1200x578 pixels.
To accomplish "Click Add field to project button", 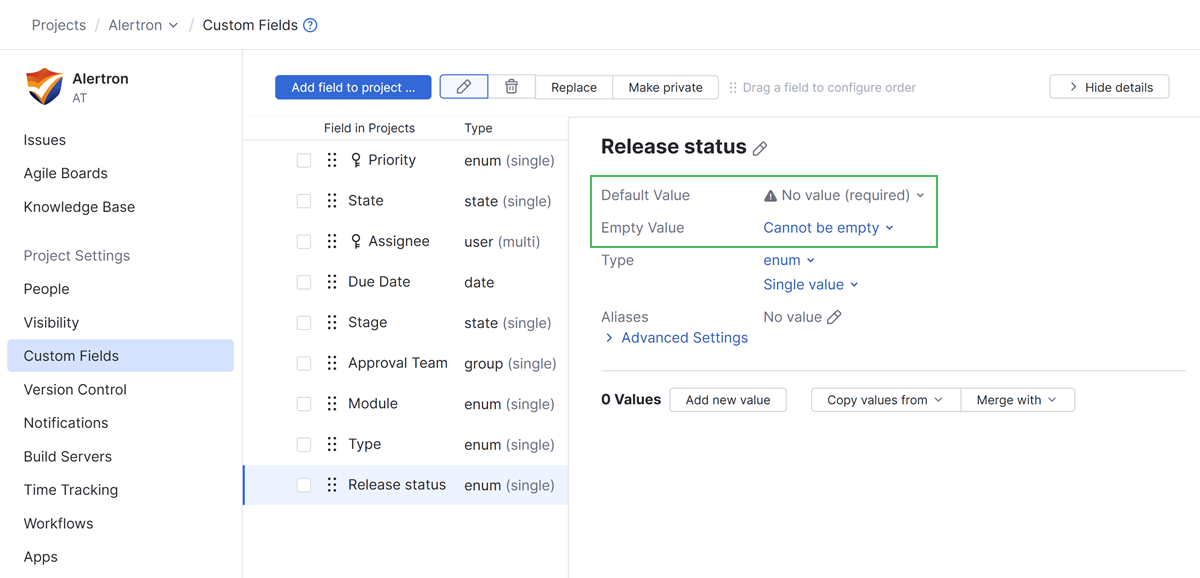I will click(353, 87).
